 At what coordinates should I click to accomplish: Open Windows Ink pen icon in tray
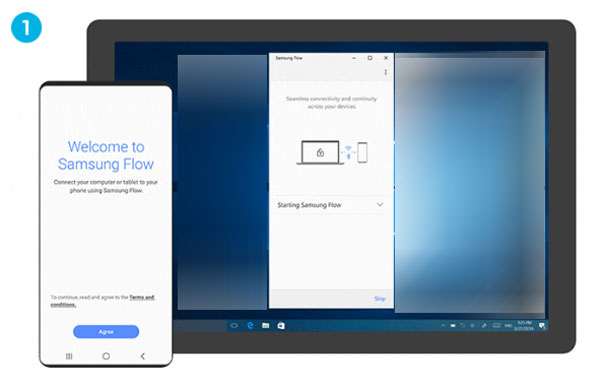pos(484,325)
